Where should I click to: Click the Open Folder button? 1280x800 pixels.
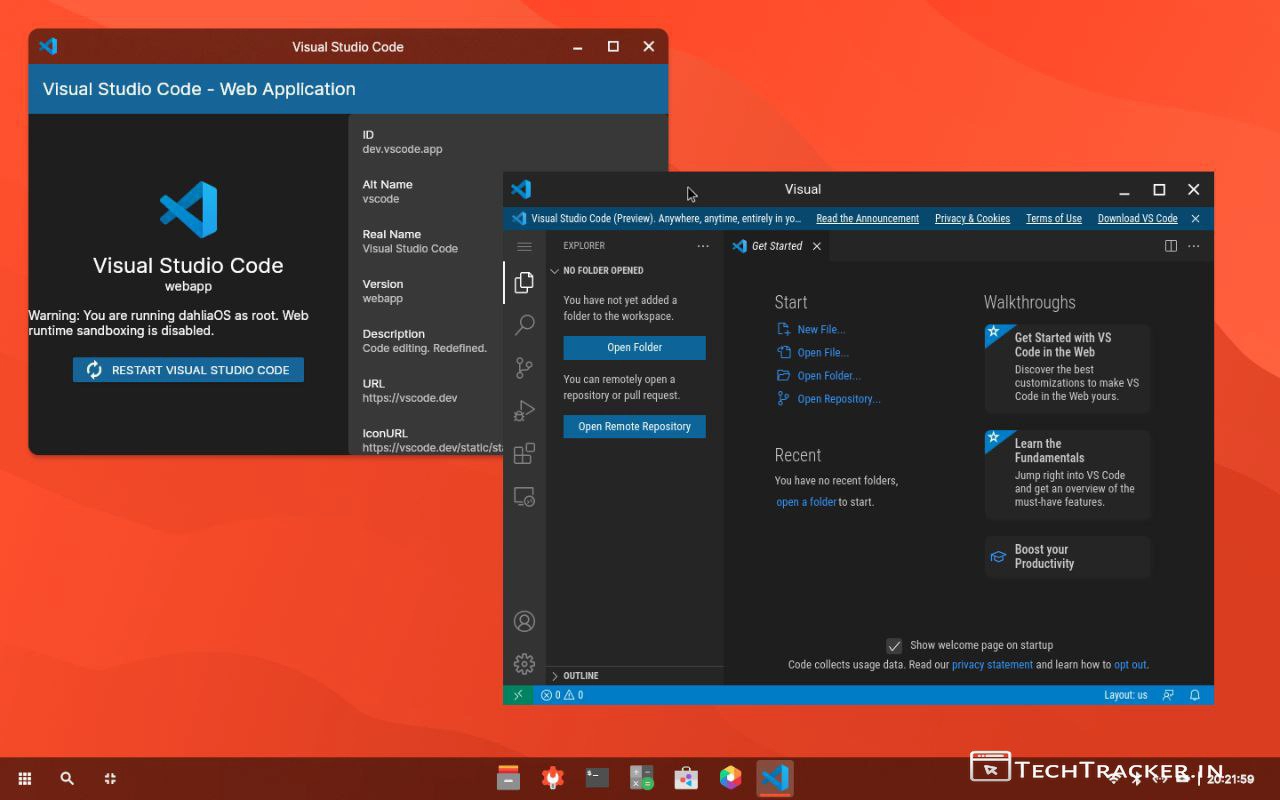634,348
